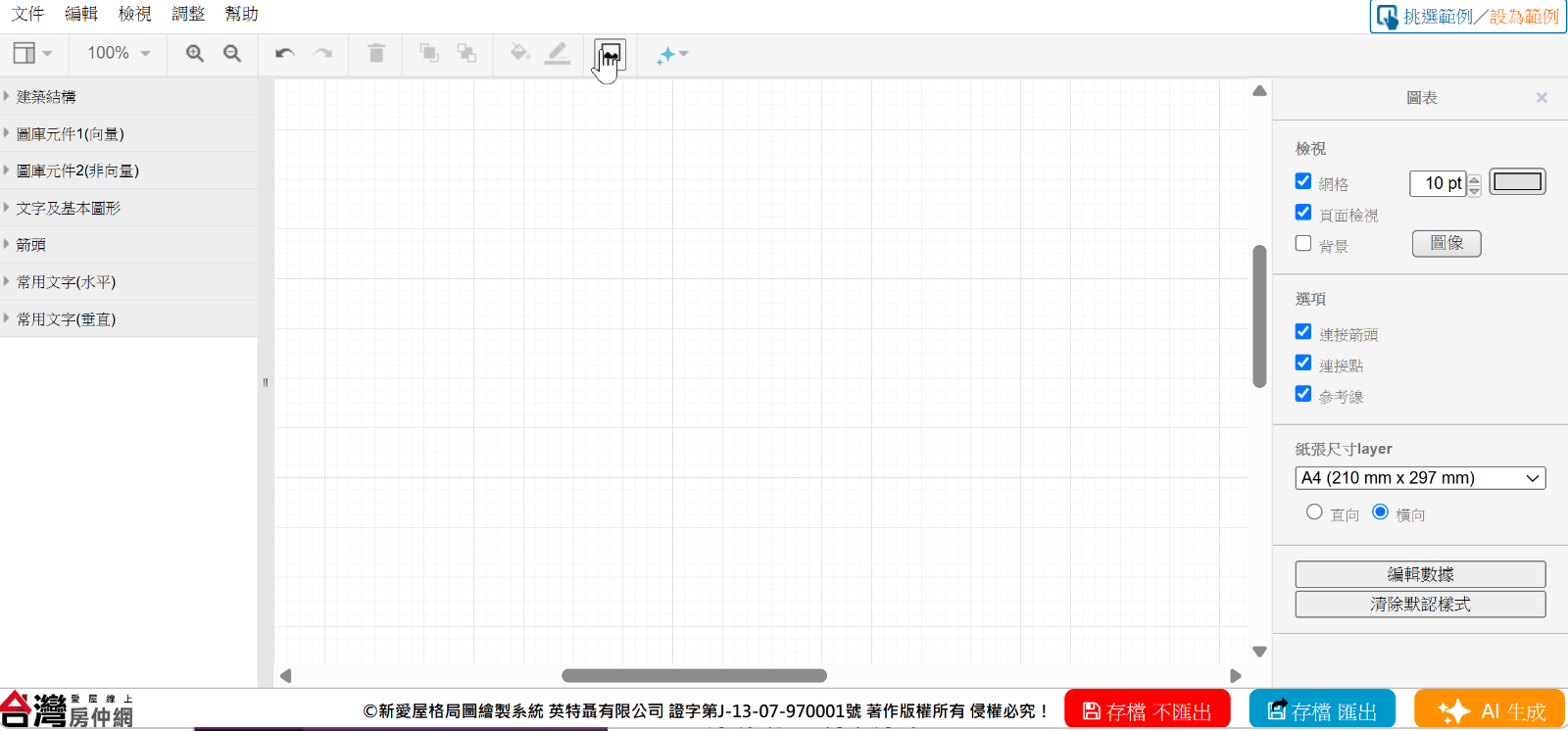This screenshot has height=731, width=1568.
Task: Toggle the 連接箭頭 checkbox
Action: (1303, 332)
